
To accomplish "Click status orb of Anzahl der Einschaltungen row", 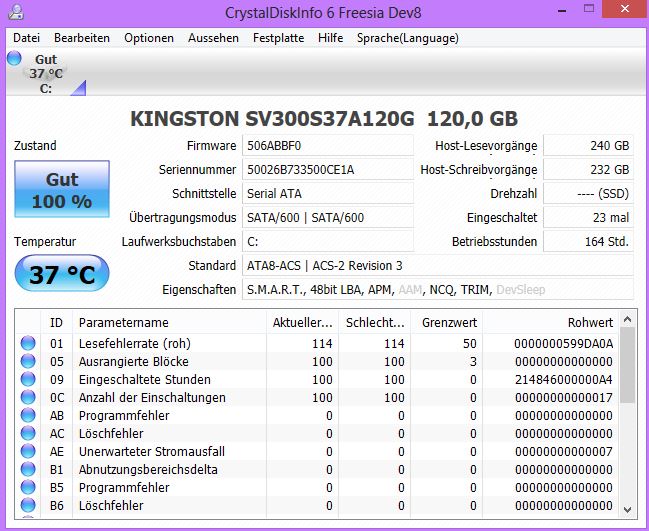I will tap(28, 397).
